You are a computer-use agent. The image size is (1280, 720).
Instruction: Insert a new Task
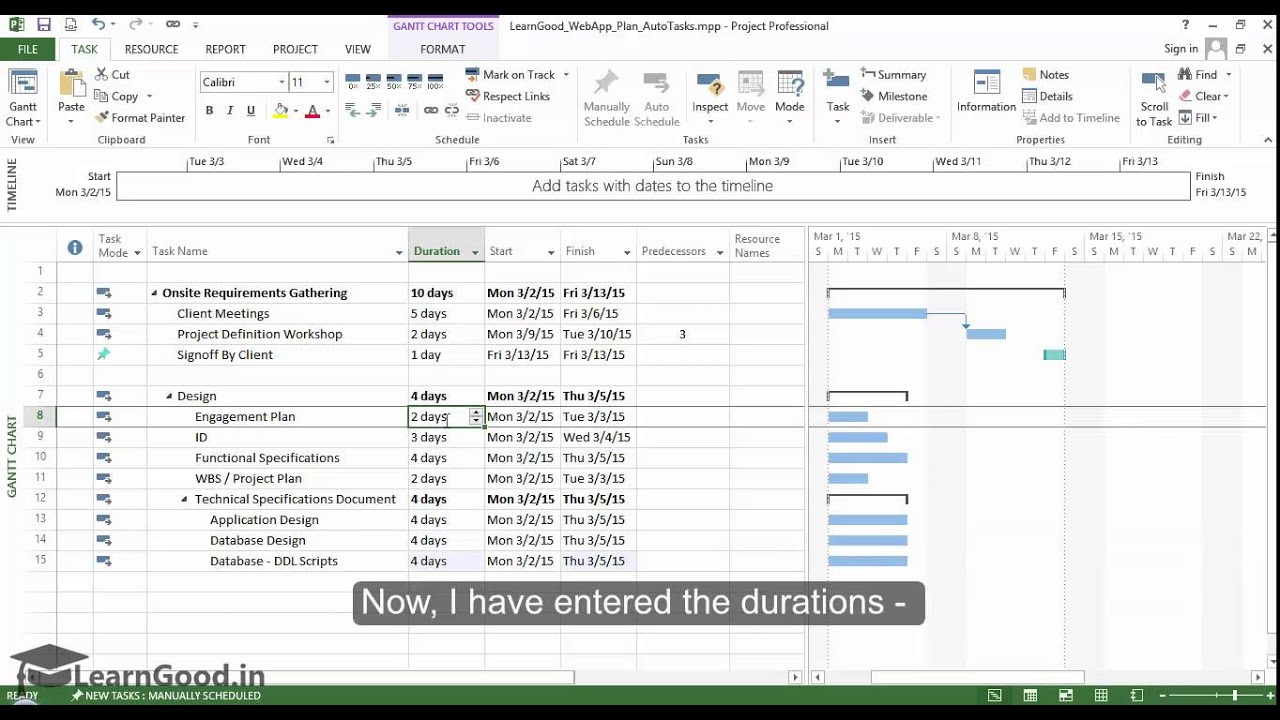pyautogui.click(x=838, y=98)
